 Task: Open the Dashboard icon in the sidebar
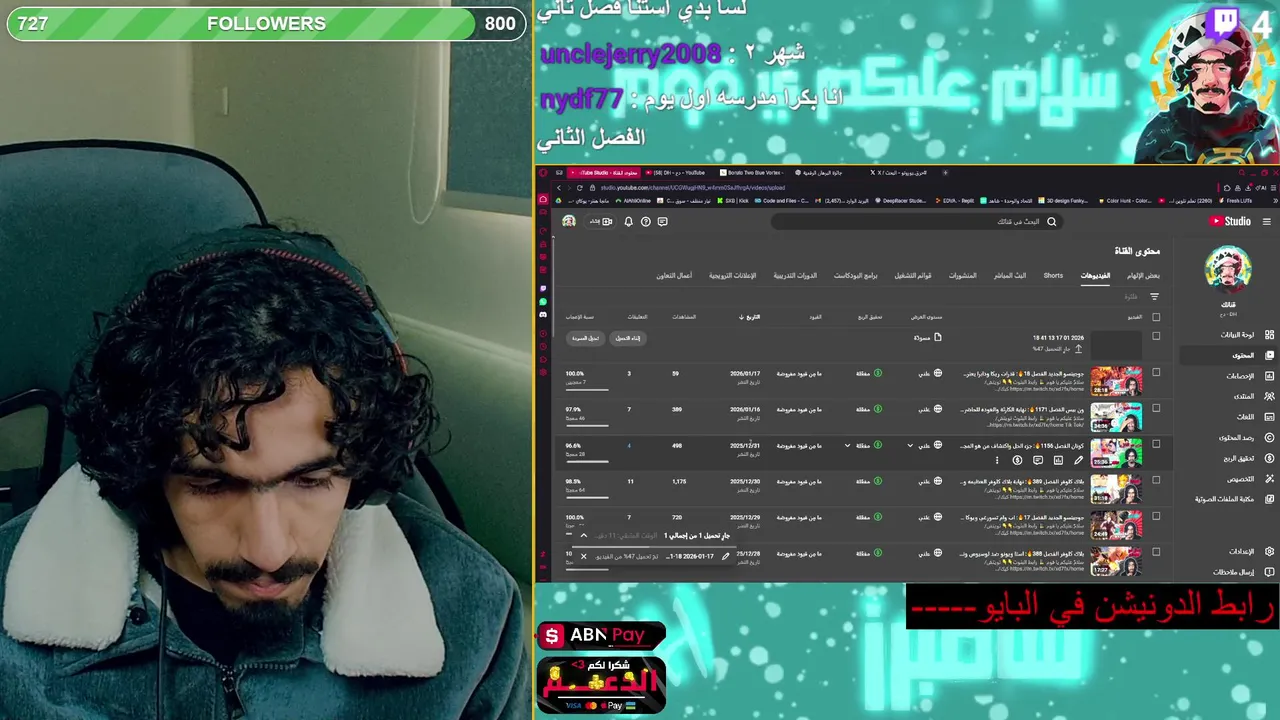click(x=1269, y=335)
